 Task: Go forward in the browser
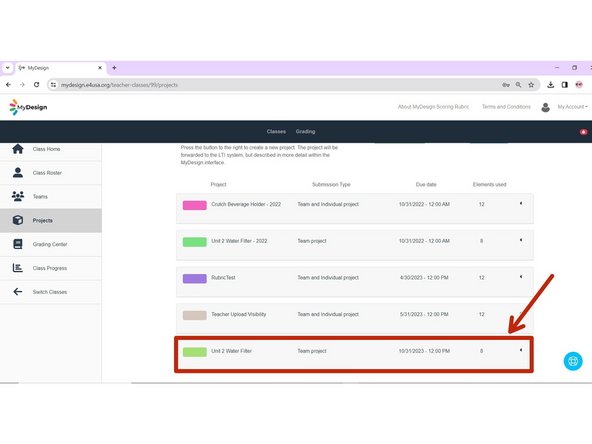[x=22, y=85]
